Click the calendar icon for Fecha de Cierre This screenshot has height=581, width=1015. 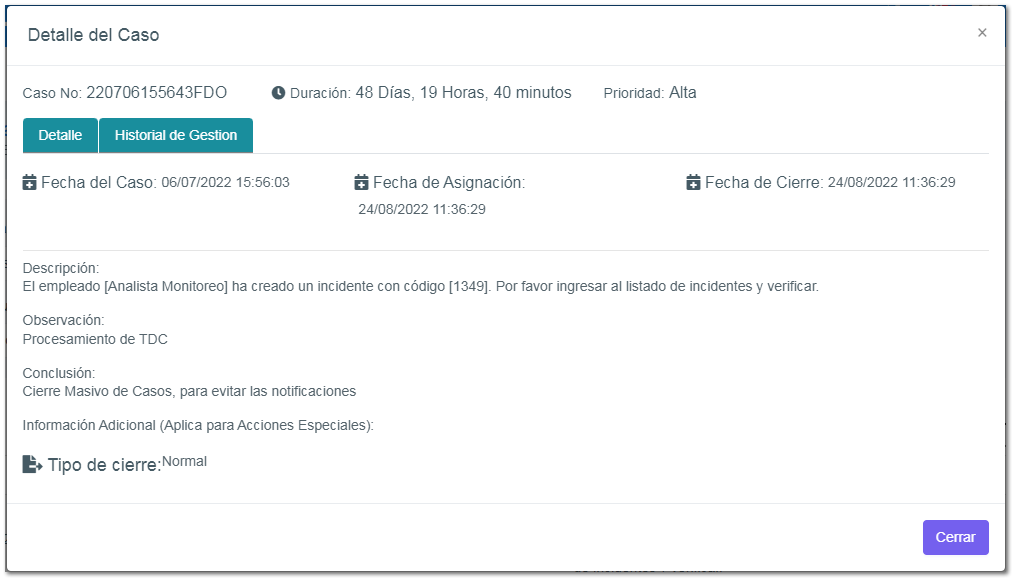click(x=694, y=183)
